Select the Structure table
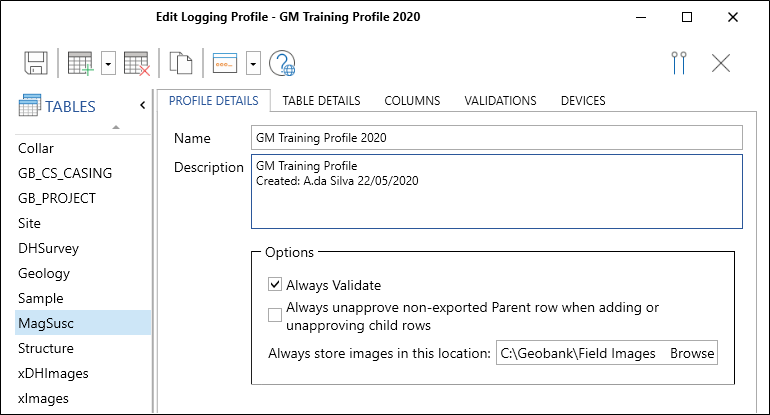This screenshot has height=415, width=770. tap(83, 348)
